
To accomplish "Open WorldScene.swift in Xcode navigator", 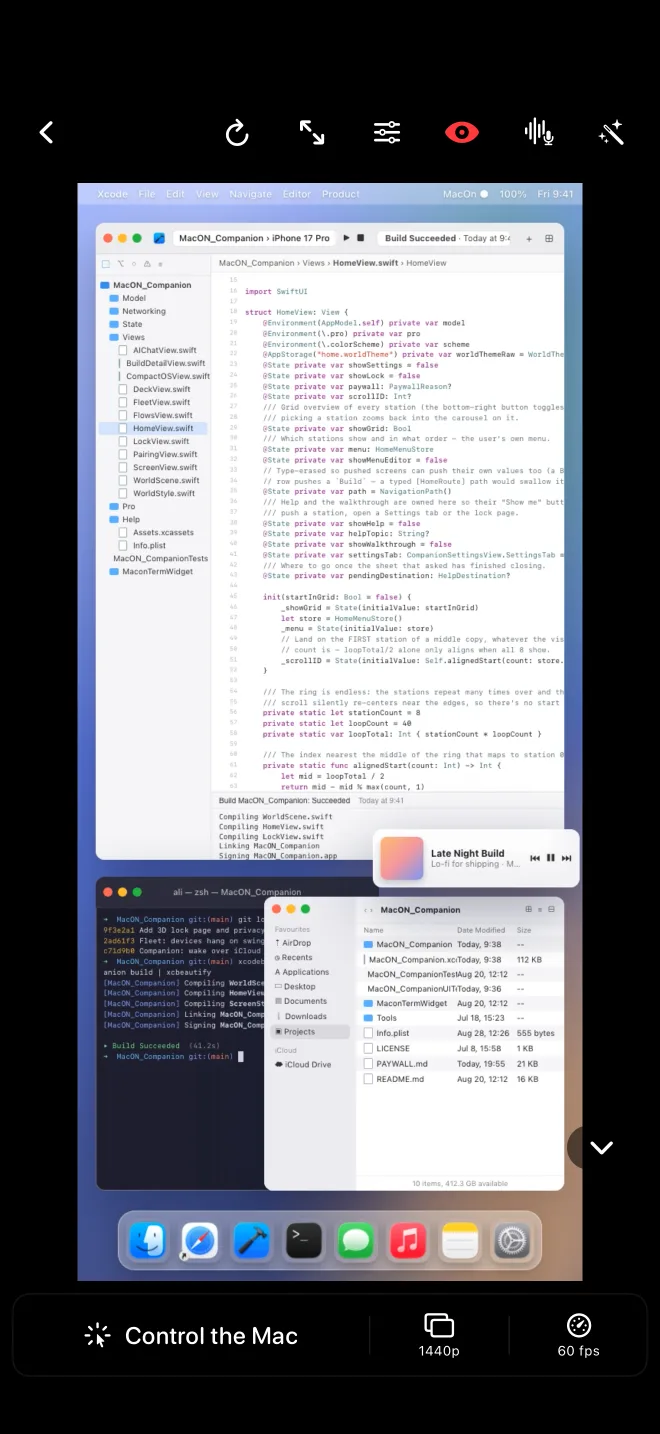I will point(159,480).
